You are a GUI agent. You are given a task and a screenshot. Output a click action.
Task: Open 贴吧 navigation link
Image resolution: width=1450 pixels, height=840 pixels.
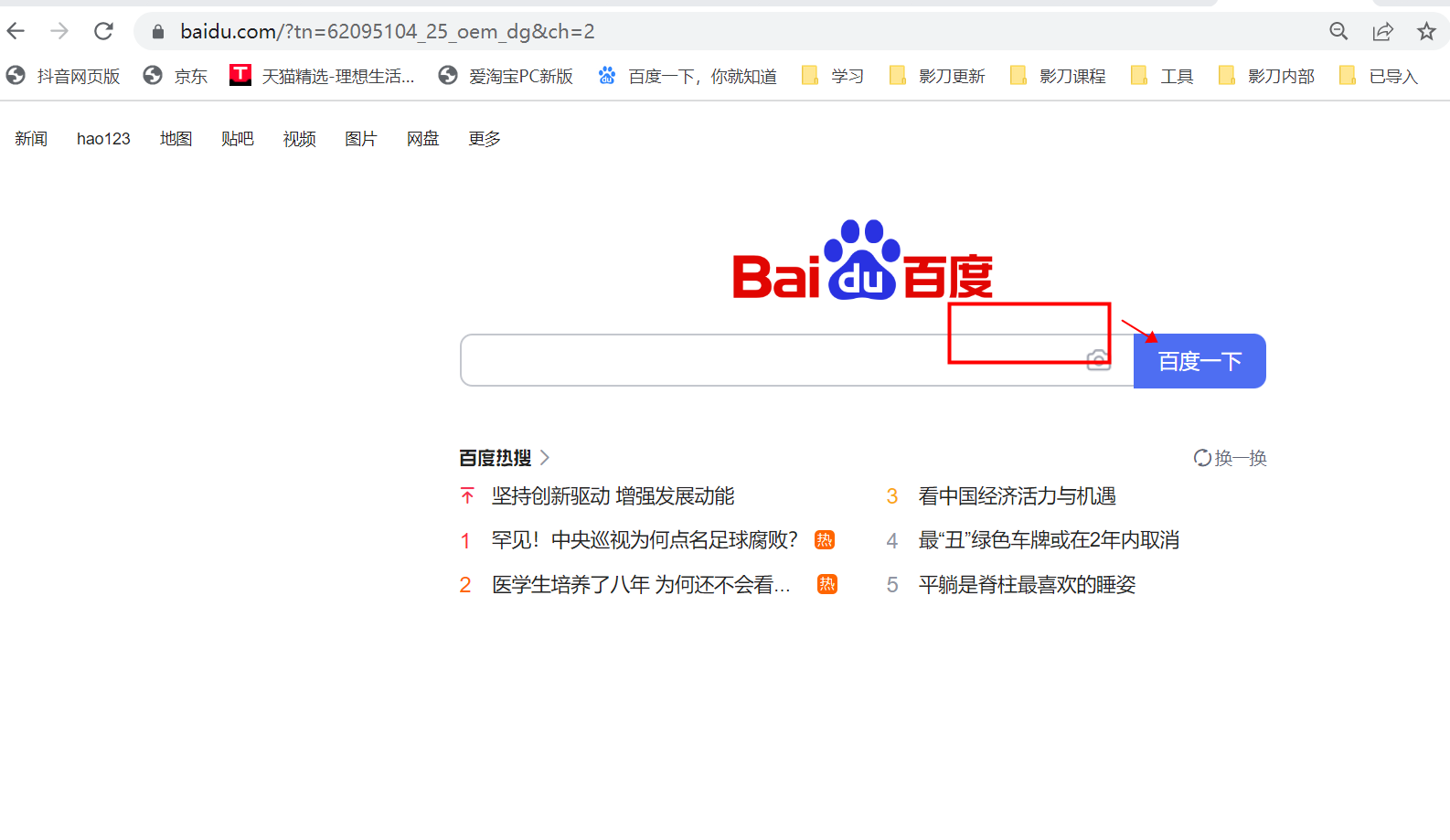238,139
